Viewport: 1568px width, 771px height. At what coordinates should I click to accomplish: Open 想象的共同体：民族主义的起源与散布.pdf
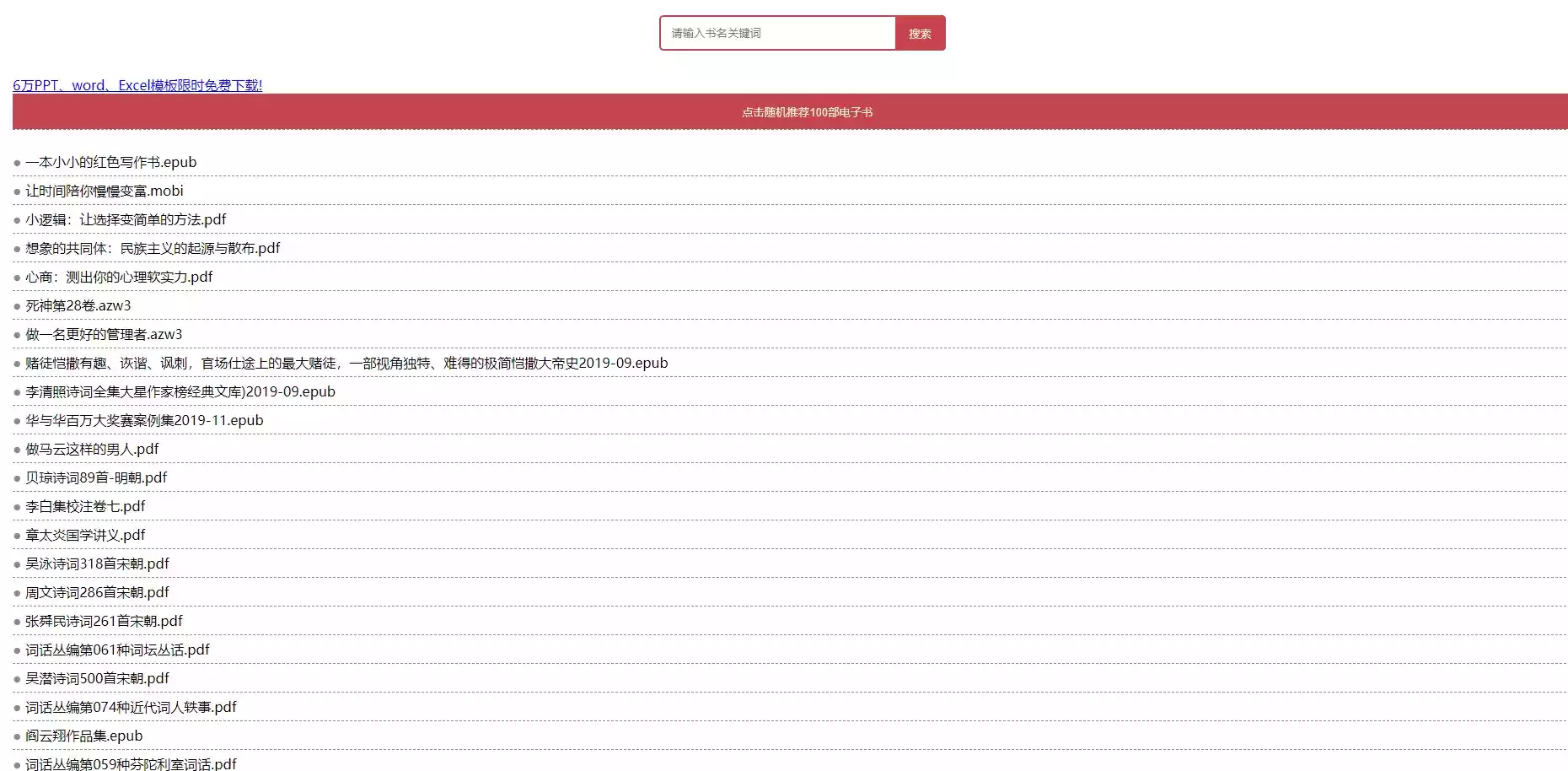pyautogui.click(x=152, y=248)
